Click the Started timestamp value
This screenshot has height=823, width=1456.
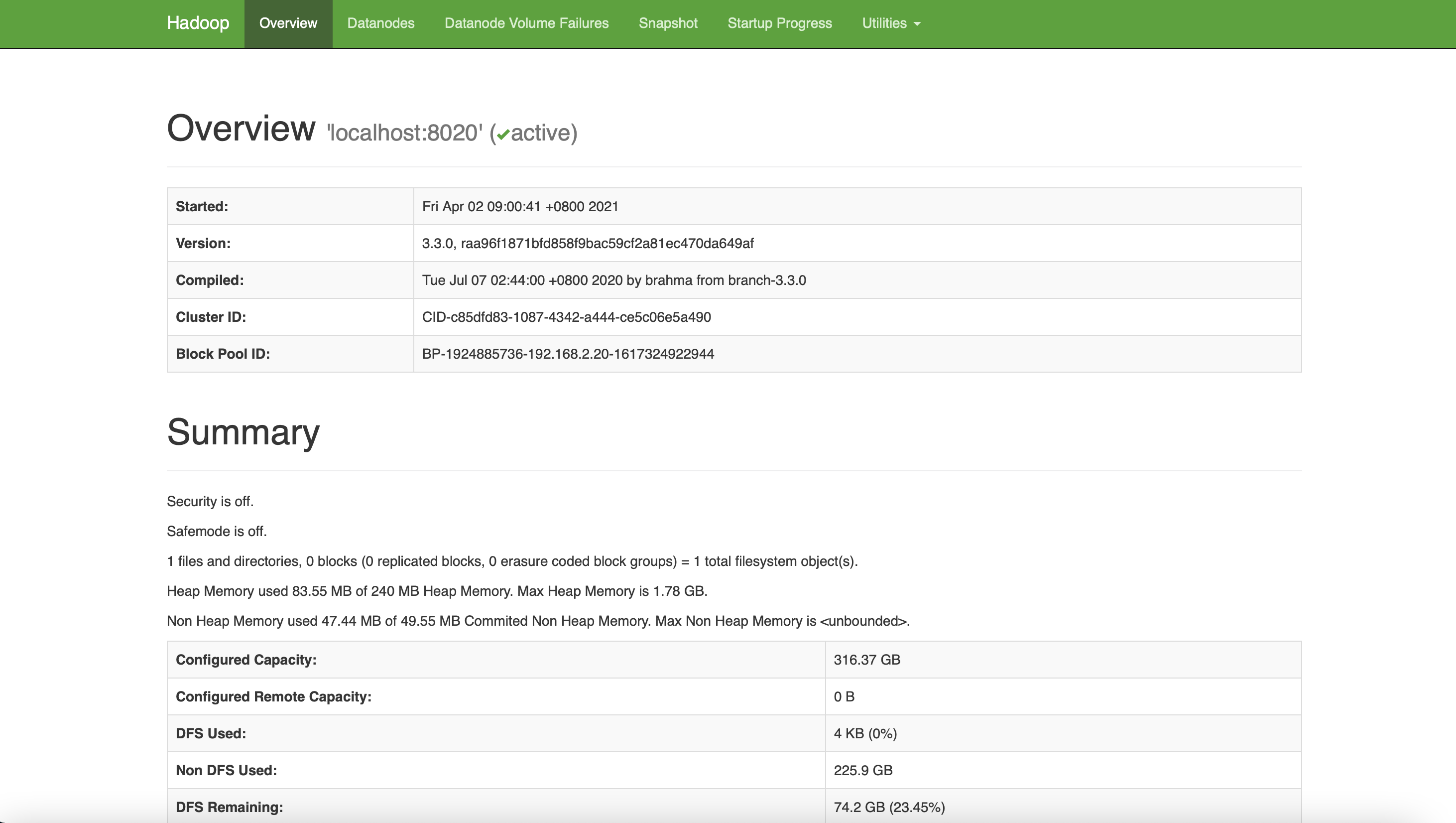point(520,206)
